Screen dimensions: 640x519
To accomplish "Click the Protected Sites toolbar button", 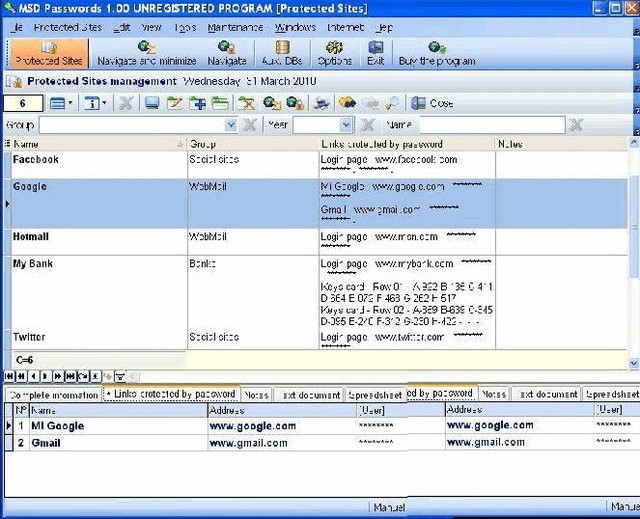I will (x=48, y=53).
